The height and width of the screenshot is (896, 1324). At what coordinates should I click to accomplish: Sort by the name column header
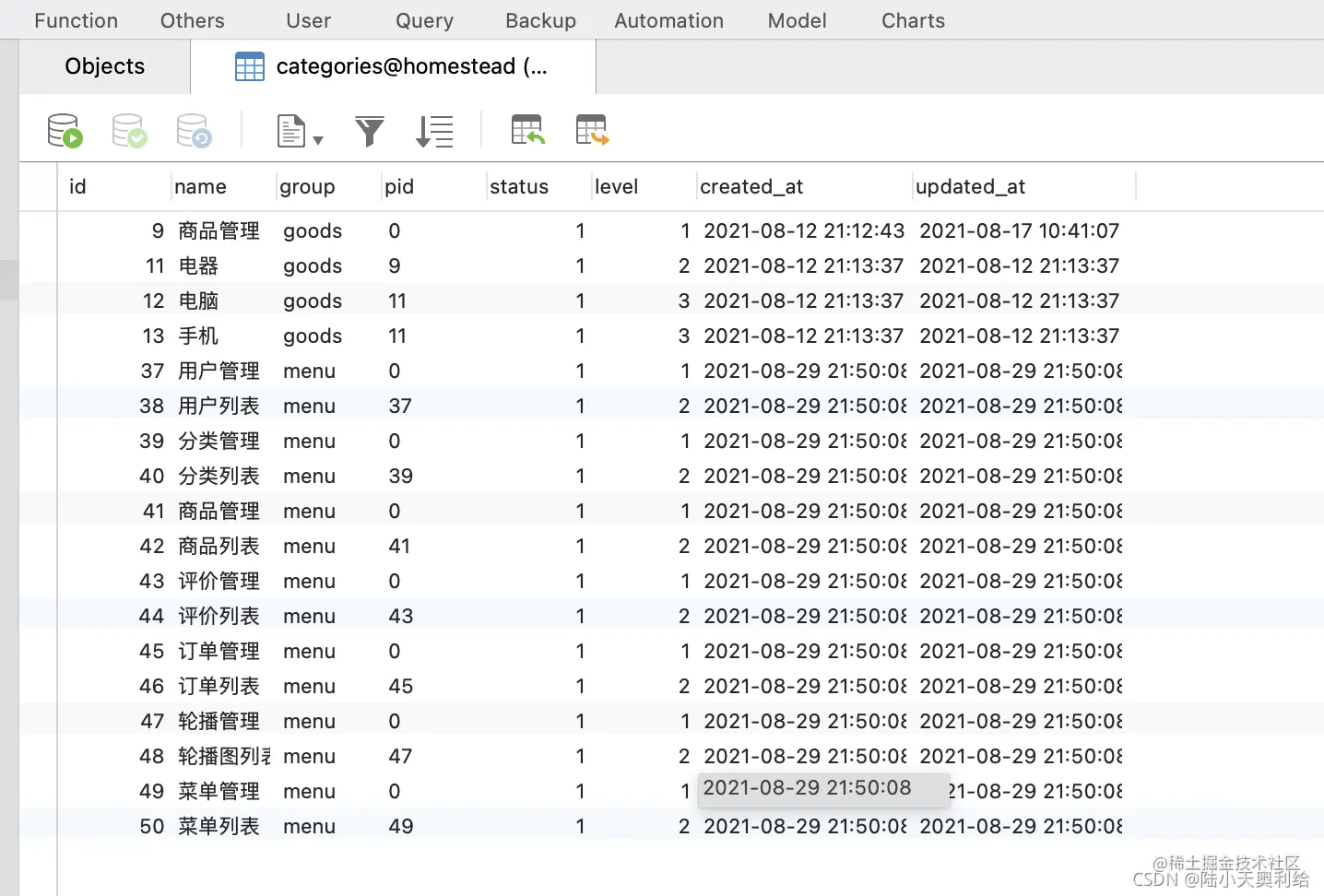pyautogui.click(x=223, y=186)
